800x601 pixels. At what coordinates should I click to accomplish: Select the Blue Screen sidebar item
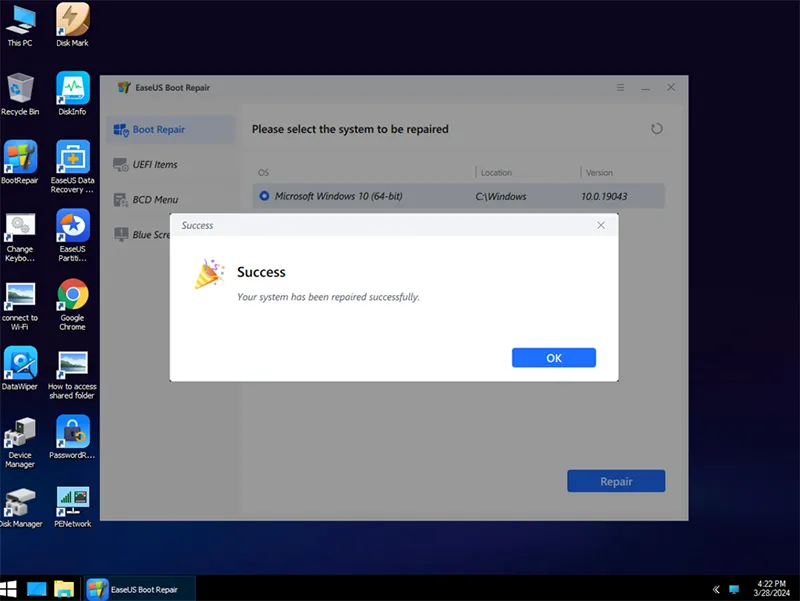[x=151, y=235]
